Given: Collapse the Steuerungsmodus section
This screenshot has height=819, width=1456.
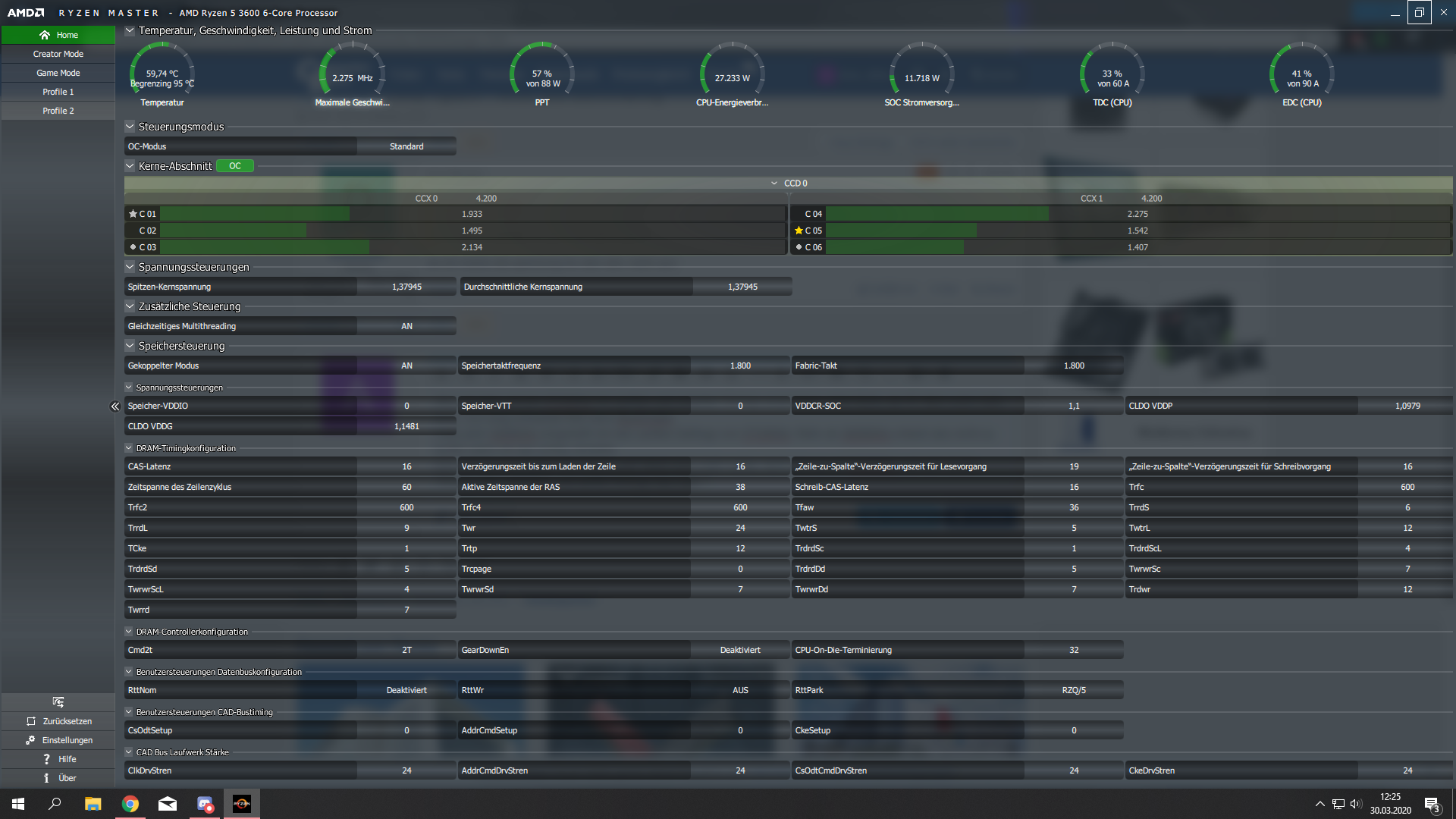Looking at the screenshot, I should click(x=130, y=127).
